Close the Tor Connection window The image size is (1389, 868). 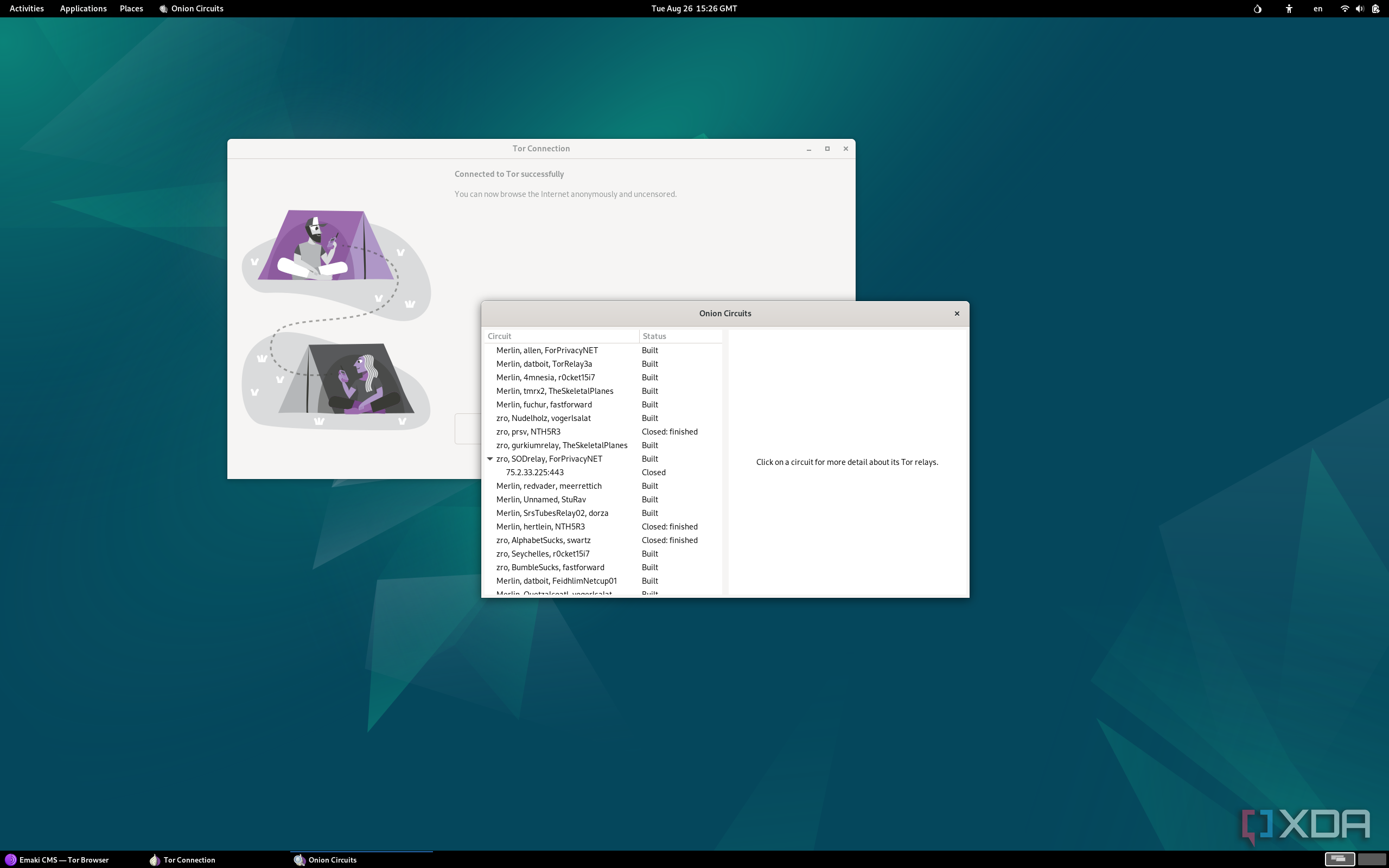(845, 149)
